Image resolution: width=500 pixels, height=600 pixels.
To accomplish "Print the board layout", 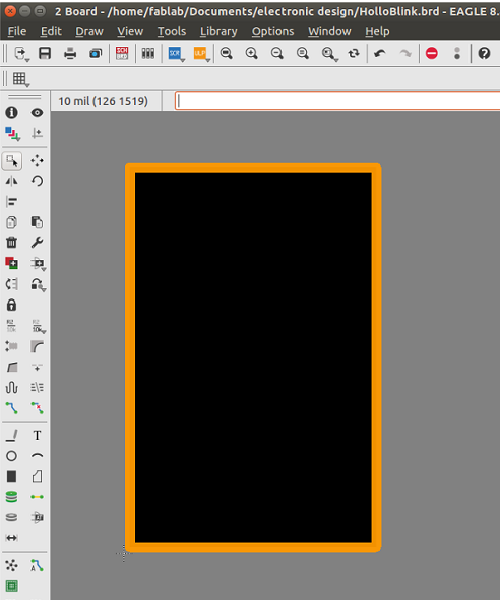I will (x=70, y=53).
